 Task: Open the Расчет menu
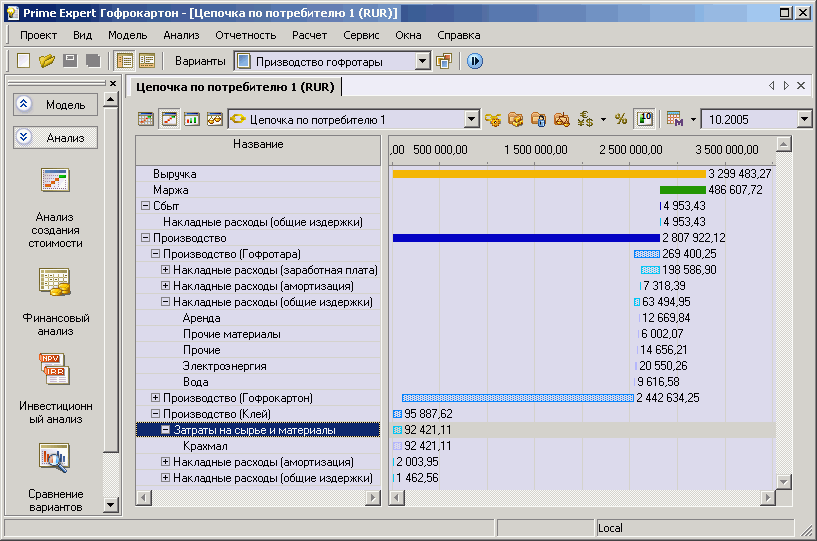(x=310, y=35)
